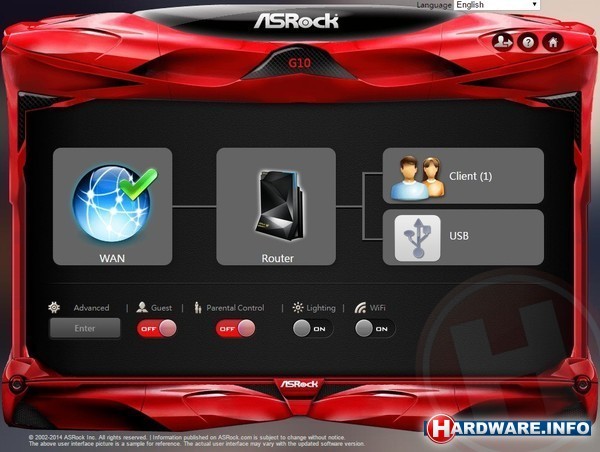
Task: Click the G10 model label
Action: pyautogui.click(x=300, y=62)
